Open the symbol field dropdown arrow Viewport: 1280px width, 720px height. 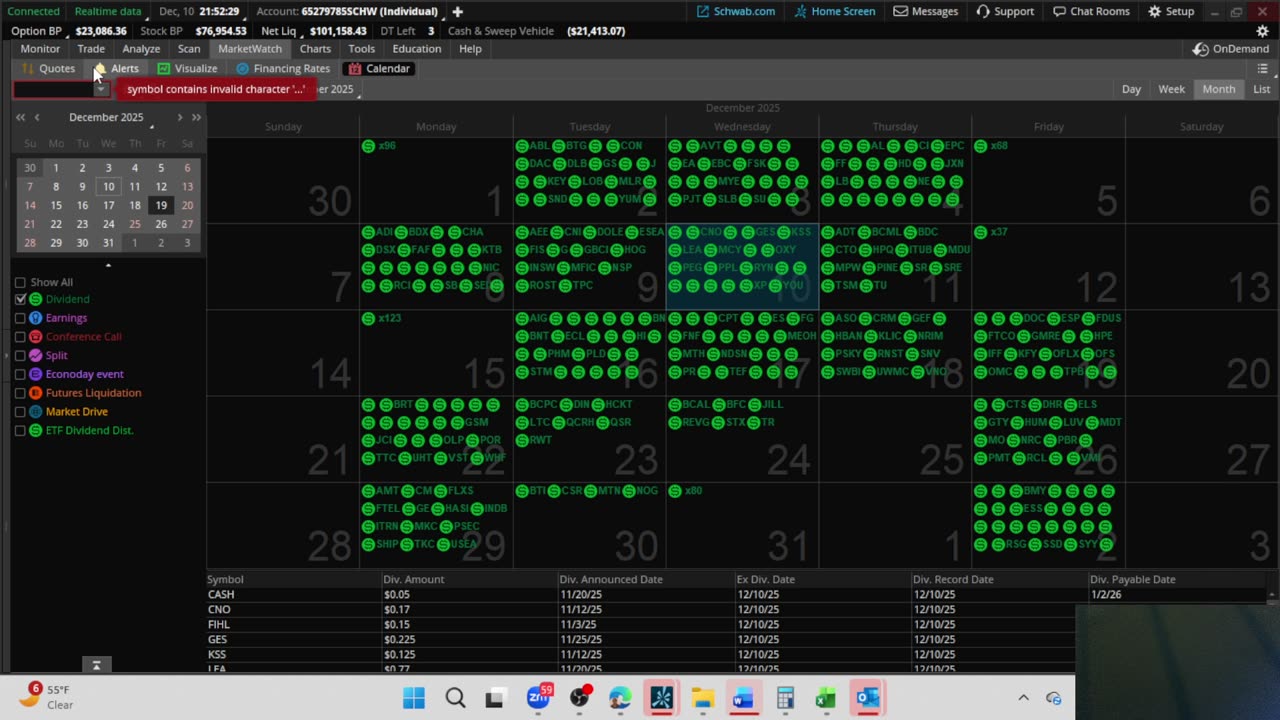tap(100, 89)
